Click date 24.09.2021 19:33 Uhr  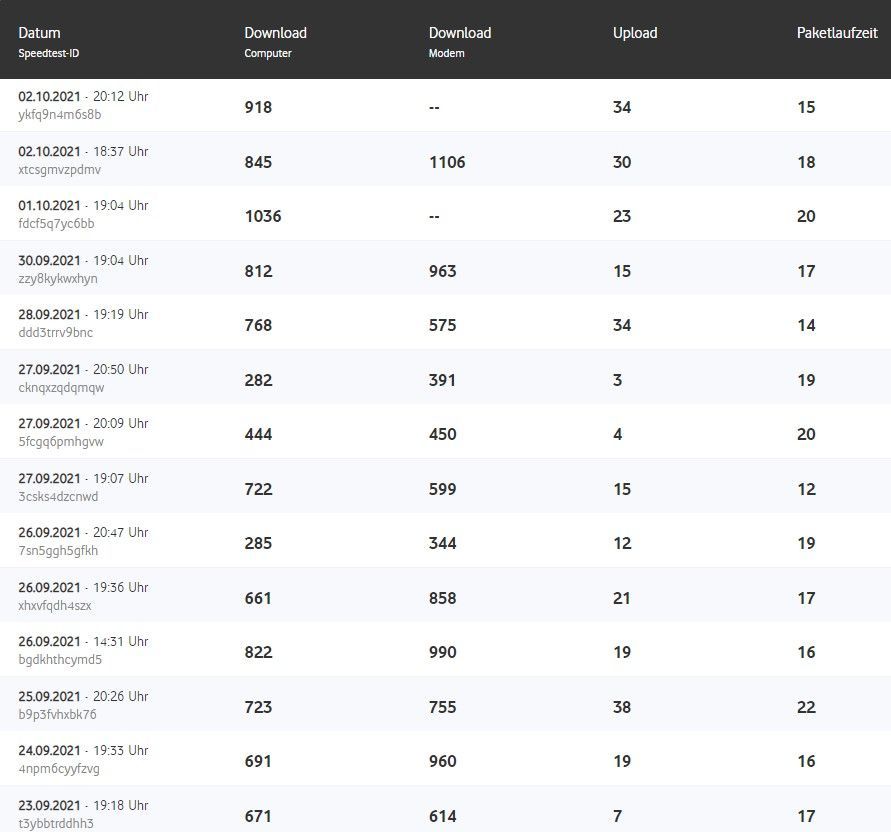(x=83, y=751)
